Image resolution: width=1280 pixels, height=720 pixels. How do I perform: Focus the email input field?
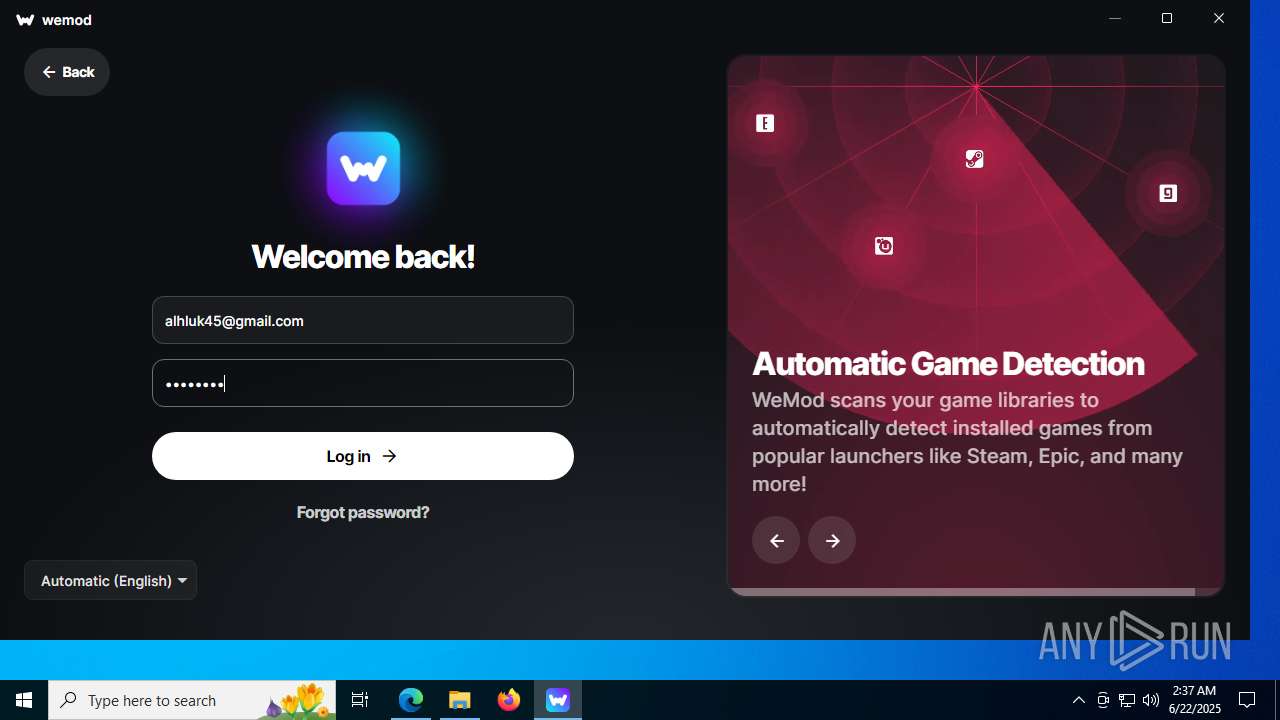363,320
